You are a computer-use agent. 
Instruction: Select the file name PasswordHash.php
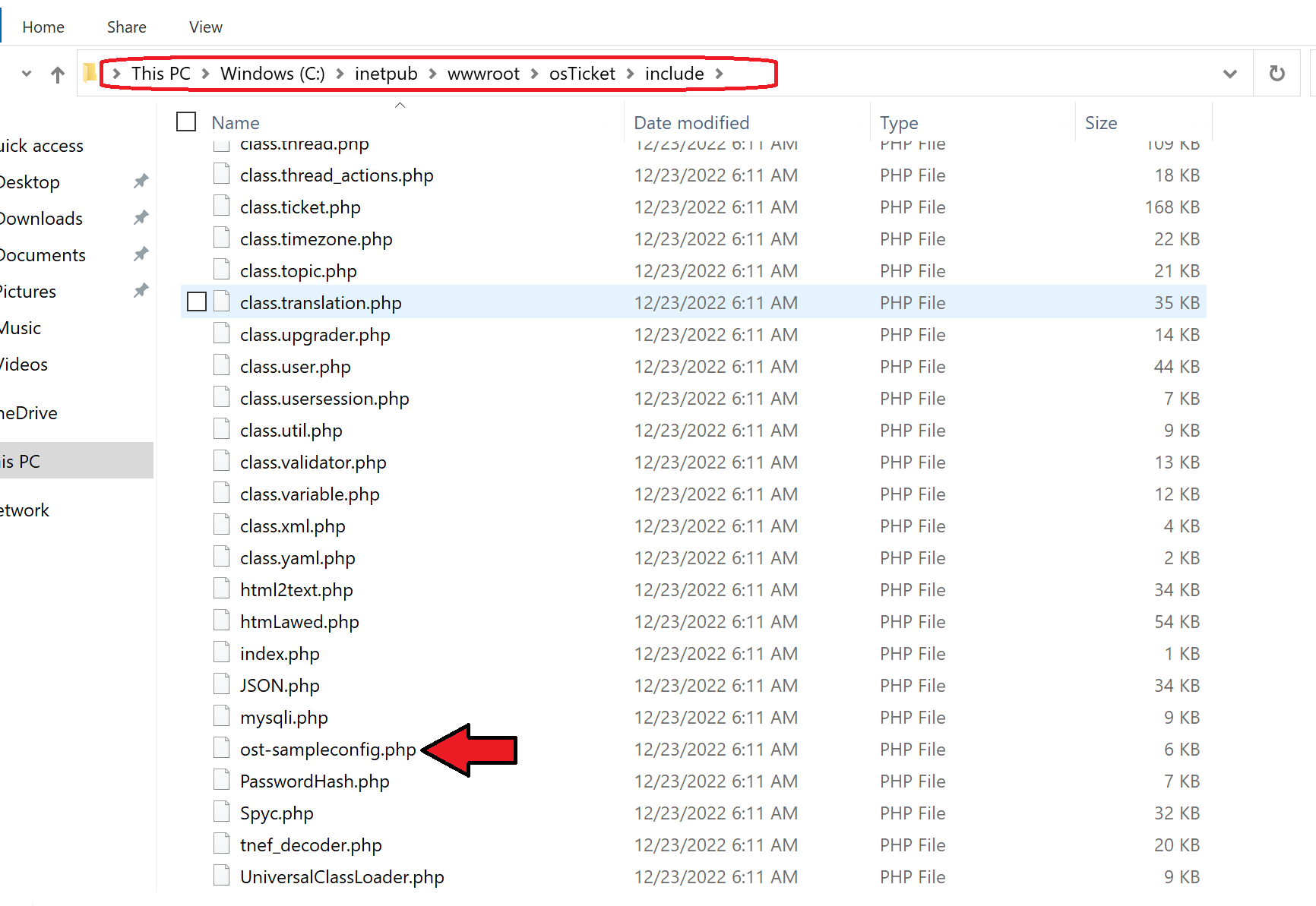(315, 781)
